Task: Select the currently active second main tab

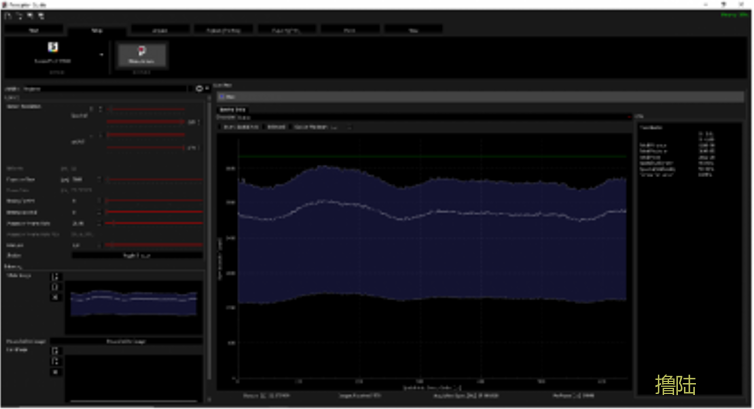Action: [97, 30]
